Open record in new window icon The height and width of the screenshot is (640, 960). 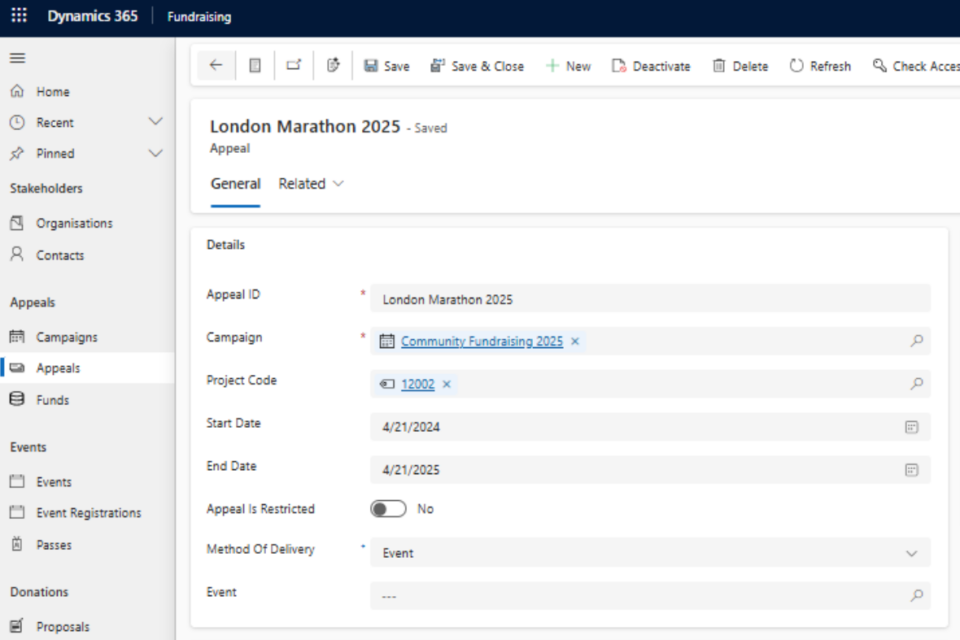tap(293, 66)
